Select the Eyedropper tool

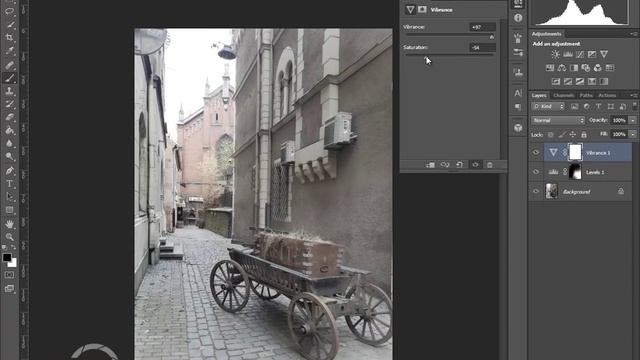tap(9, 51)
